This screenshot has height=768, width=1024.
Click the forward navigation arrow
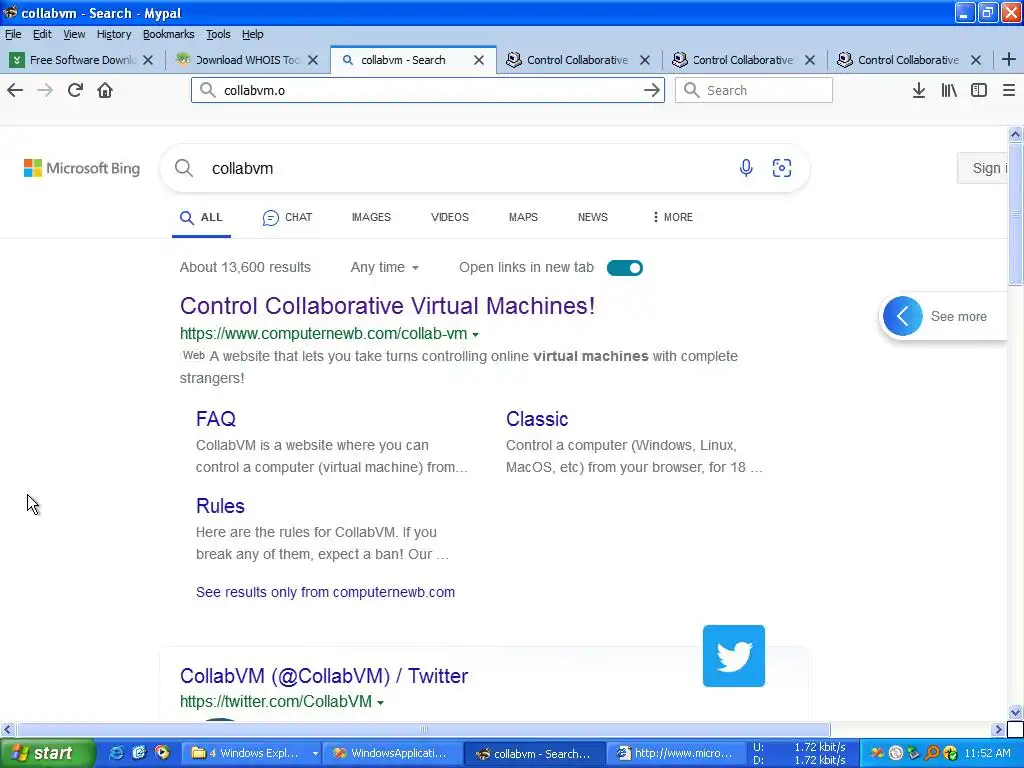click(45, 90)
